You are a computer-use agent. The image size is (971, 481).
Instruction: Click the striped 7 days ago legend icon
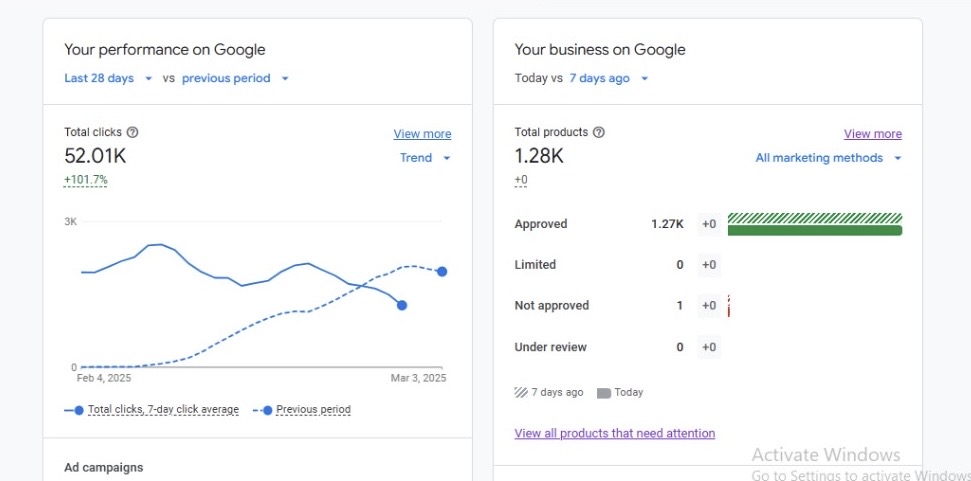[521, 392]
